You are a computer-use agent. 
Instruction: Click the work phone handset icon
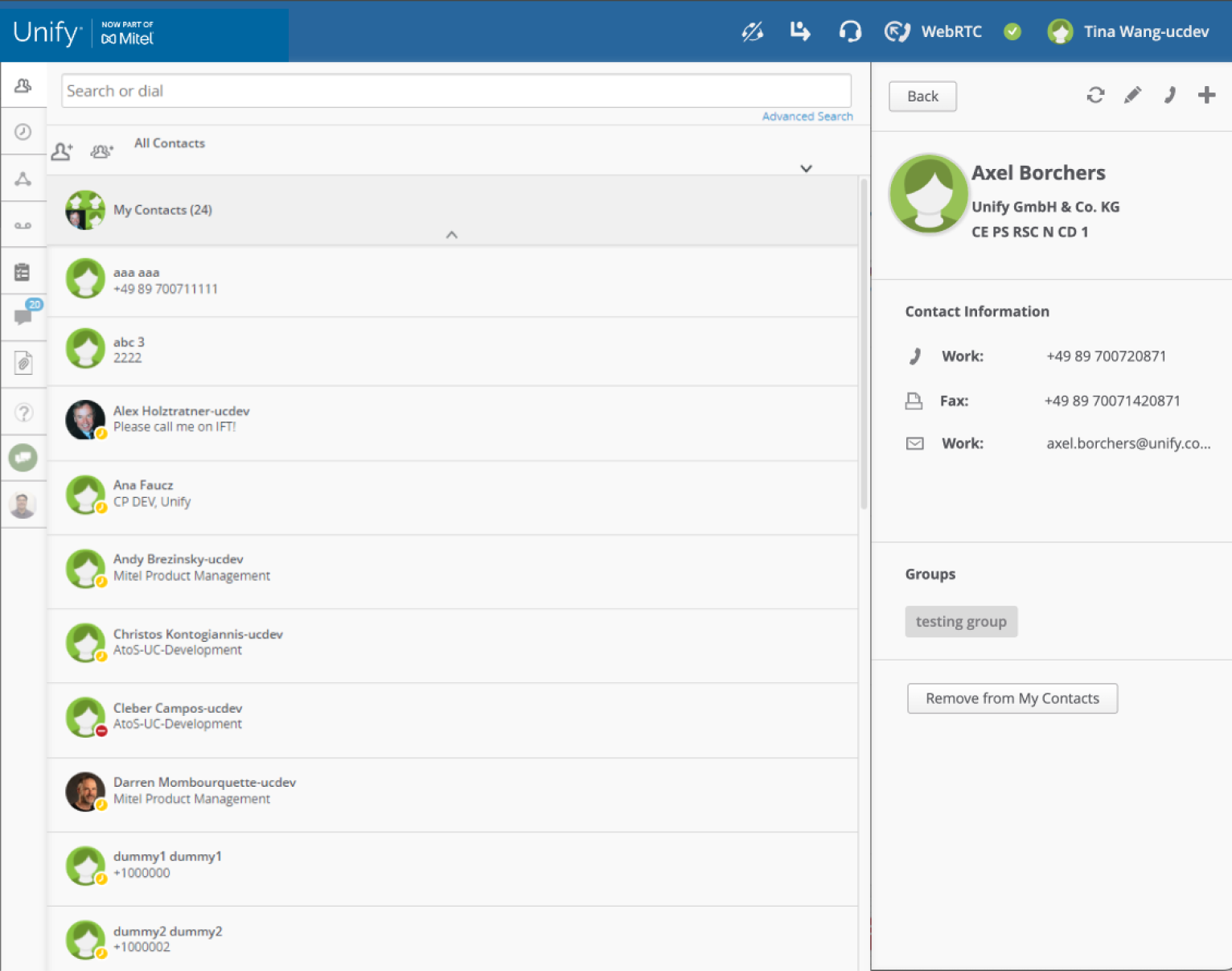[914, 356]
